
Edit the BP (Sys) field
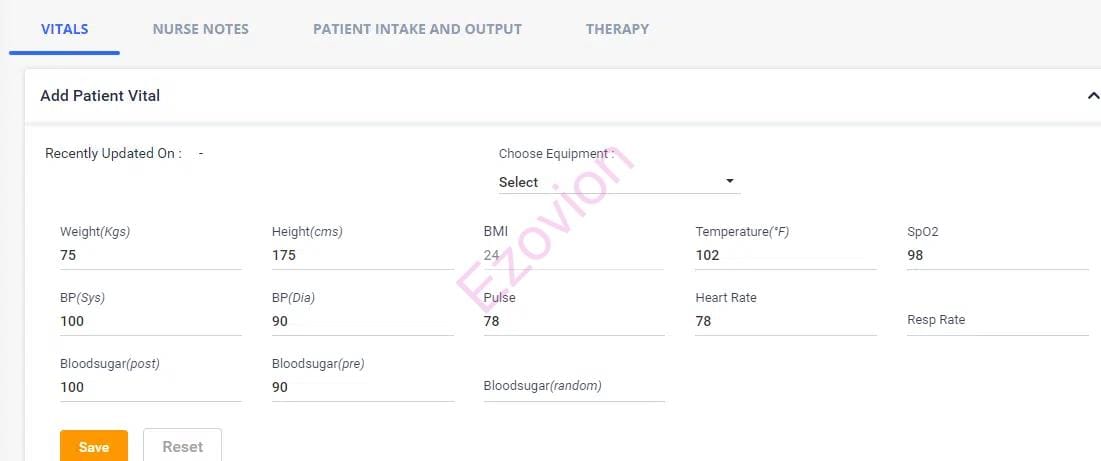click(x=150, y=321)
